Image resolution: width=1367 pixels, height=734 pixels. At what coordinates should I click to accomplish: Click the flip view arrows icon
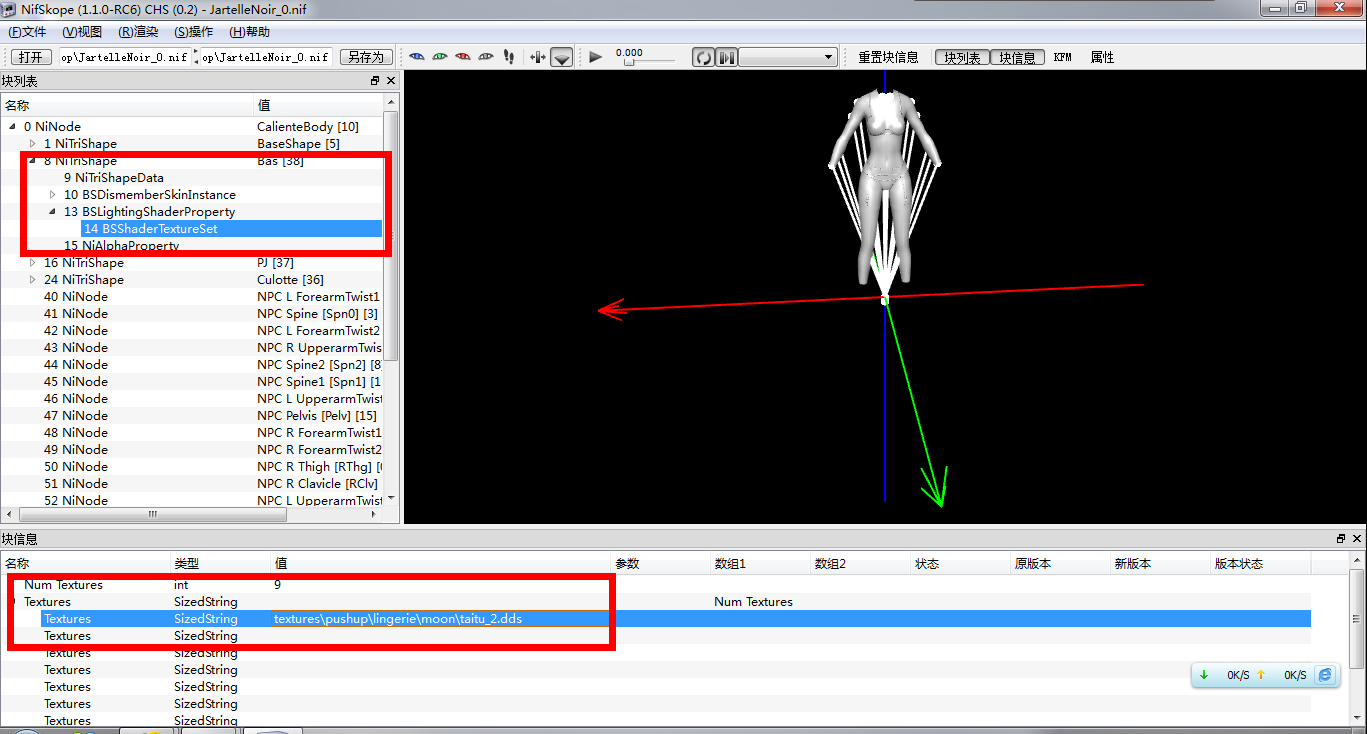[x=538, y=57]
